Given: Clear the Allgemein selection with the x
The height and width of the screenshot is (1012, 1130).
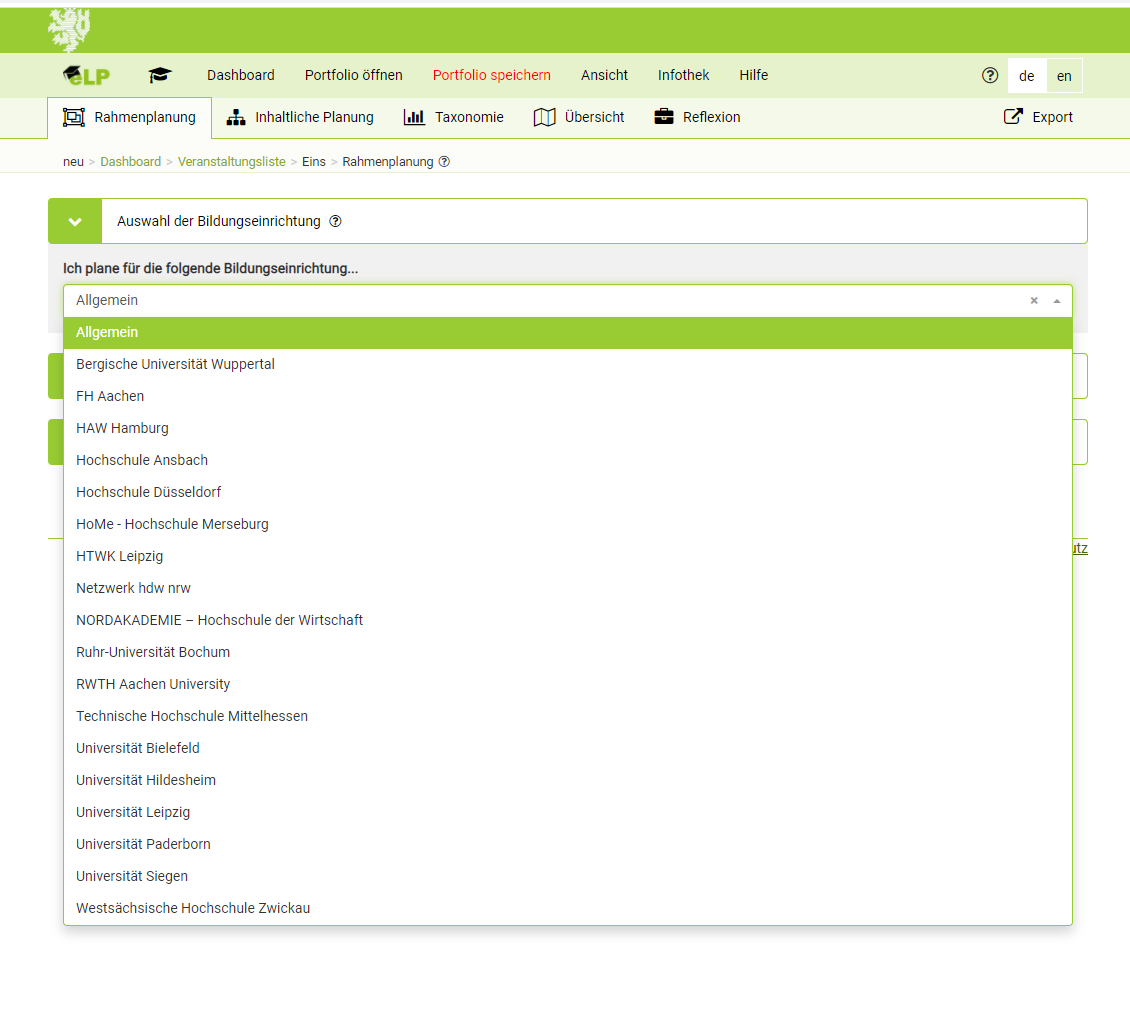Looking at the screenshot, I should [x=1034, y=301].
